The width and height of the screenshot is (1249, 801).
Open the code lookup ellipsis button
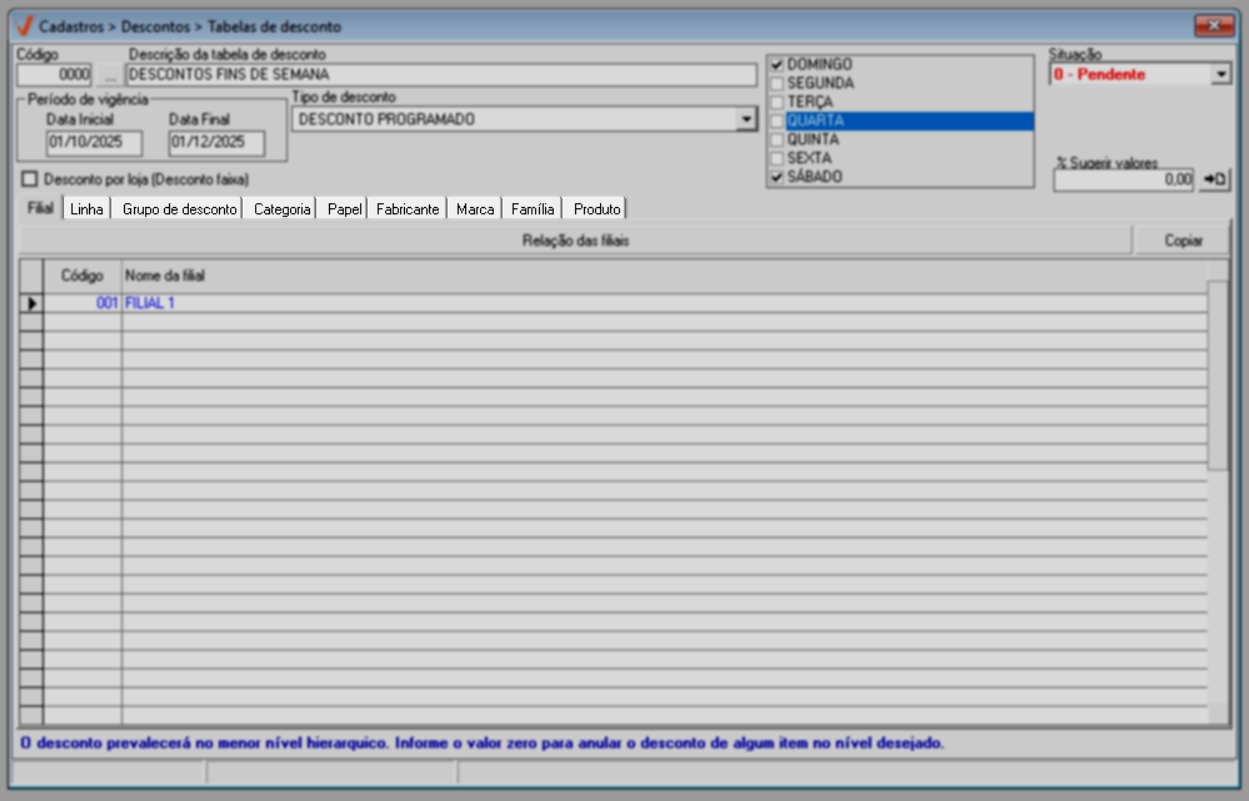[x=109, y=75]
